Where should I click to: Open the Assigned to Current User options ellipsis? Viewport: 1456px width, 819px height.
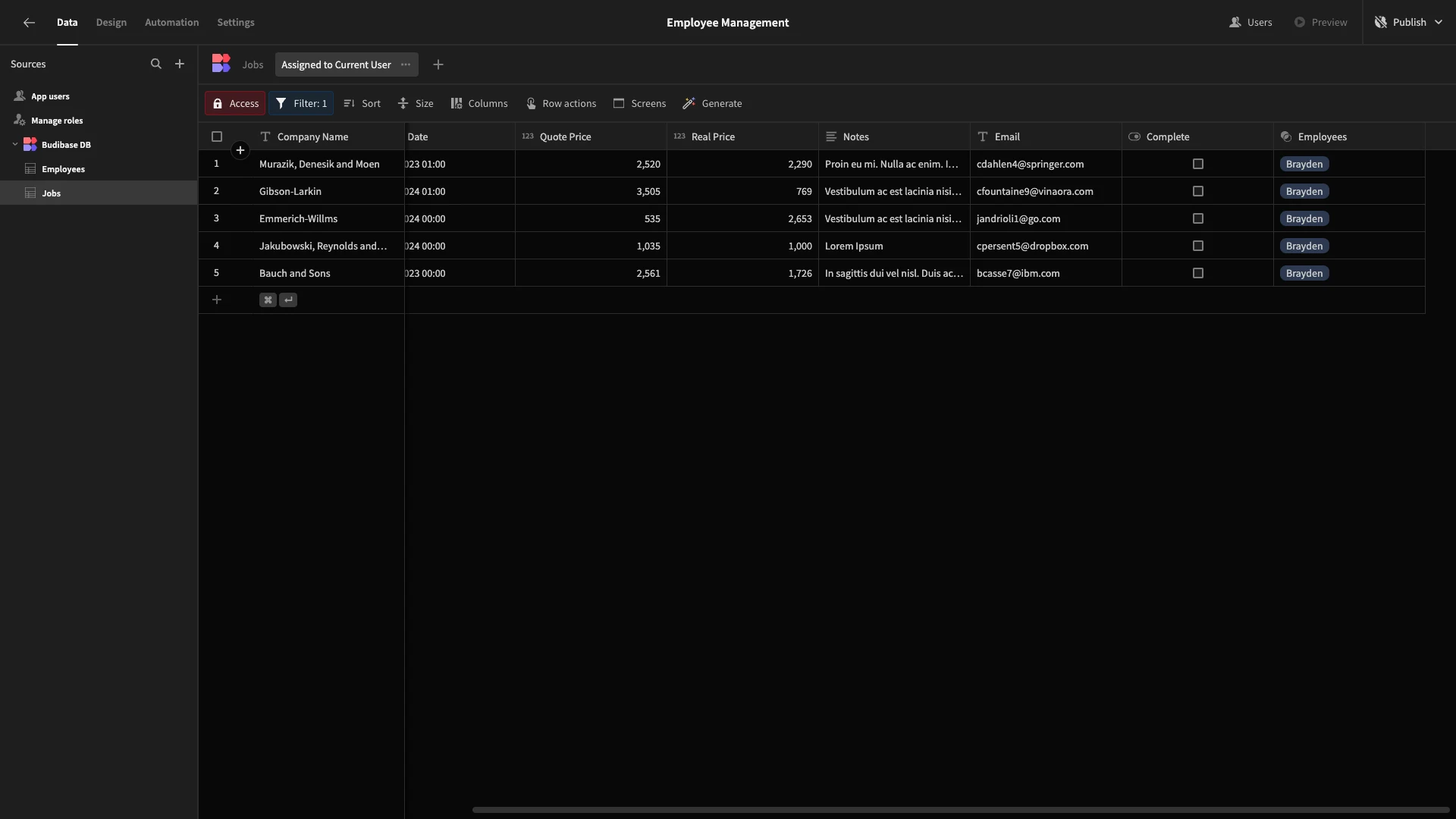(406, 64)
